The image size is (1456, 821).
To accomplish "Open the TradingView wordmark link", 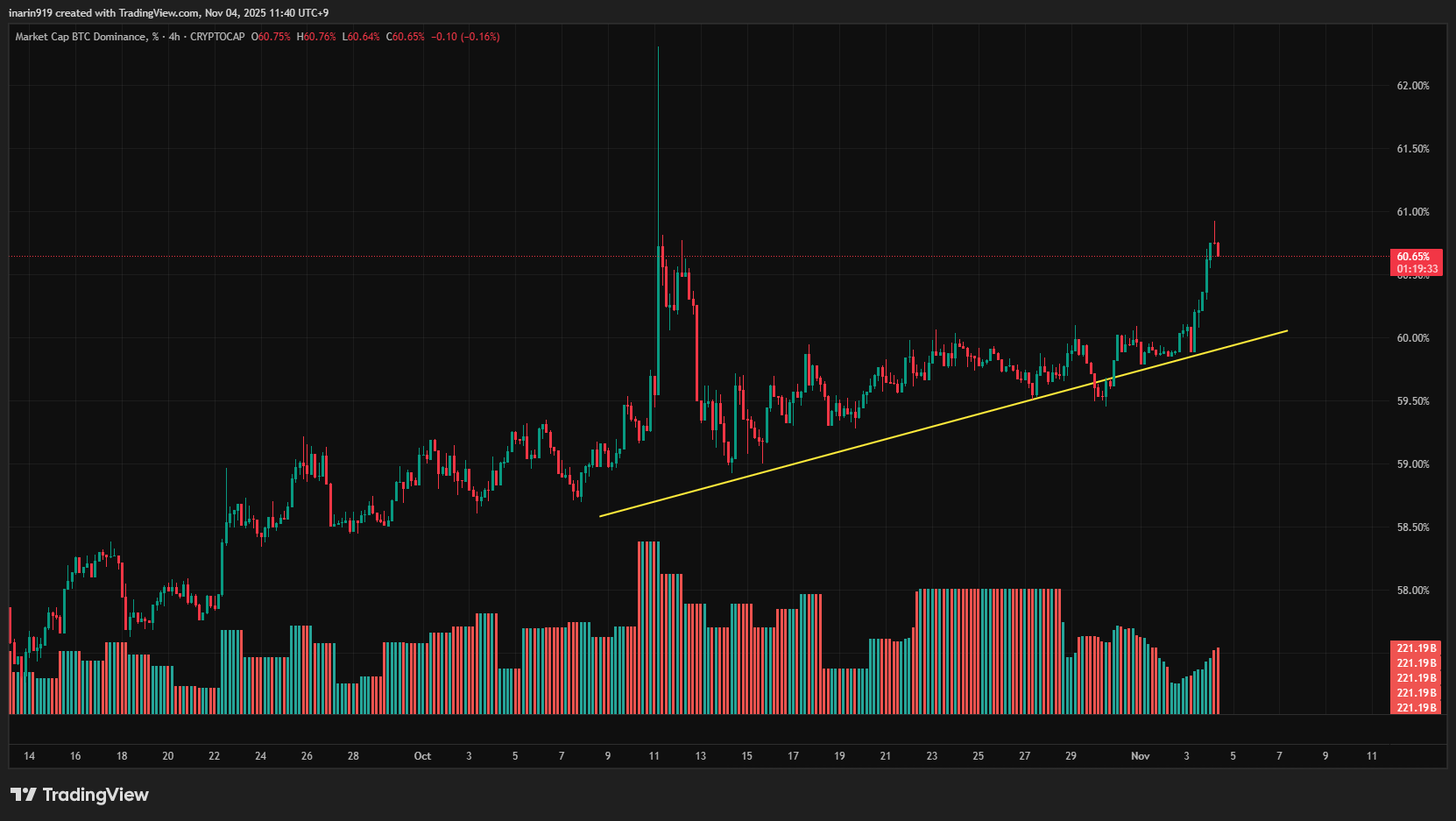I will 95,795.
